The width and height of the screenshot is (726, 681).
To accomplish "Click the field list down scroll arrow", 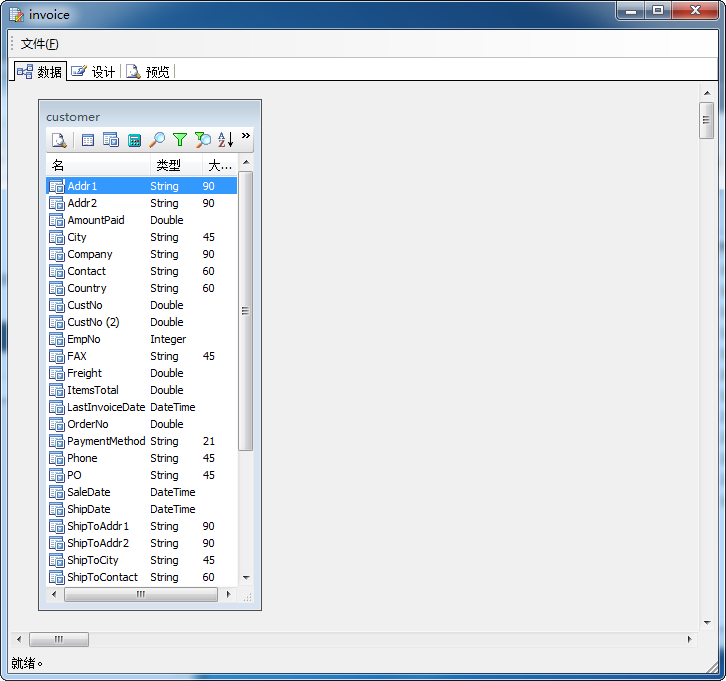I will (246, 577).
